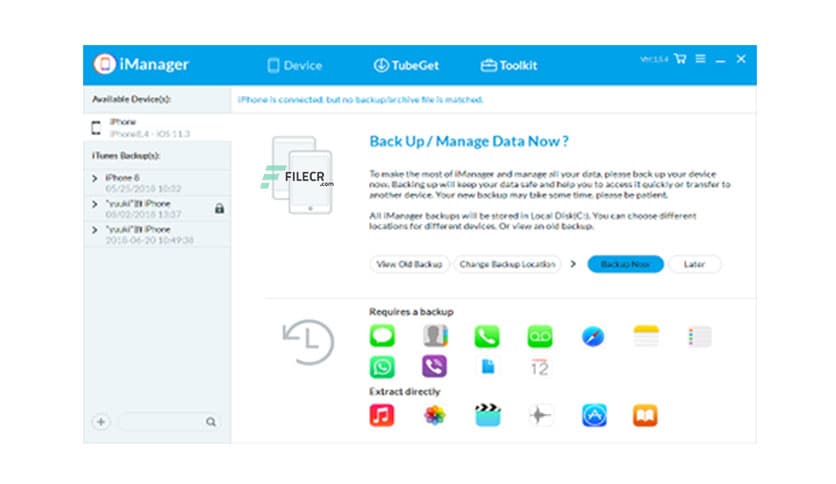Screen dimensions: 836x484
Task: Click the lock icon on encrypted backup
Action: (219, 208)
